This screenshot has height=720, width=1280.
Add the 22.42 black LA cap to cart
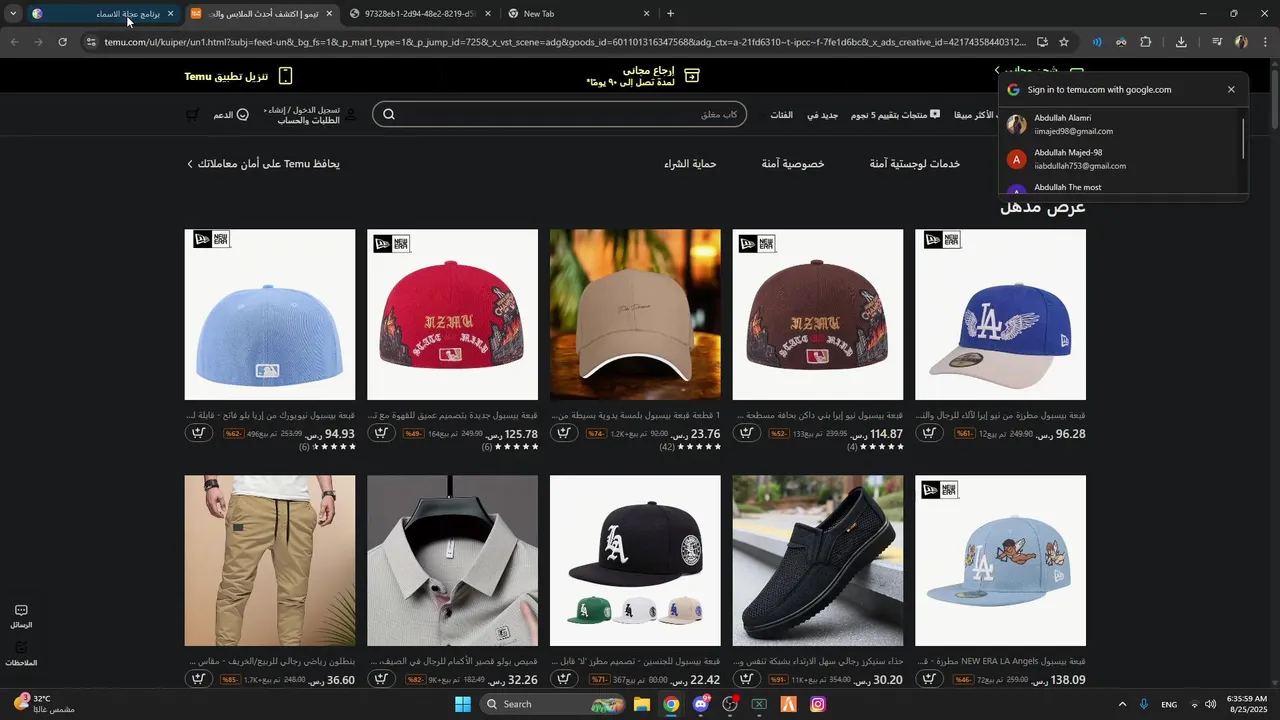point(564,679)
